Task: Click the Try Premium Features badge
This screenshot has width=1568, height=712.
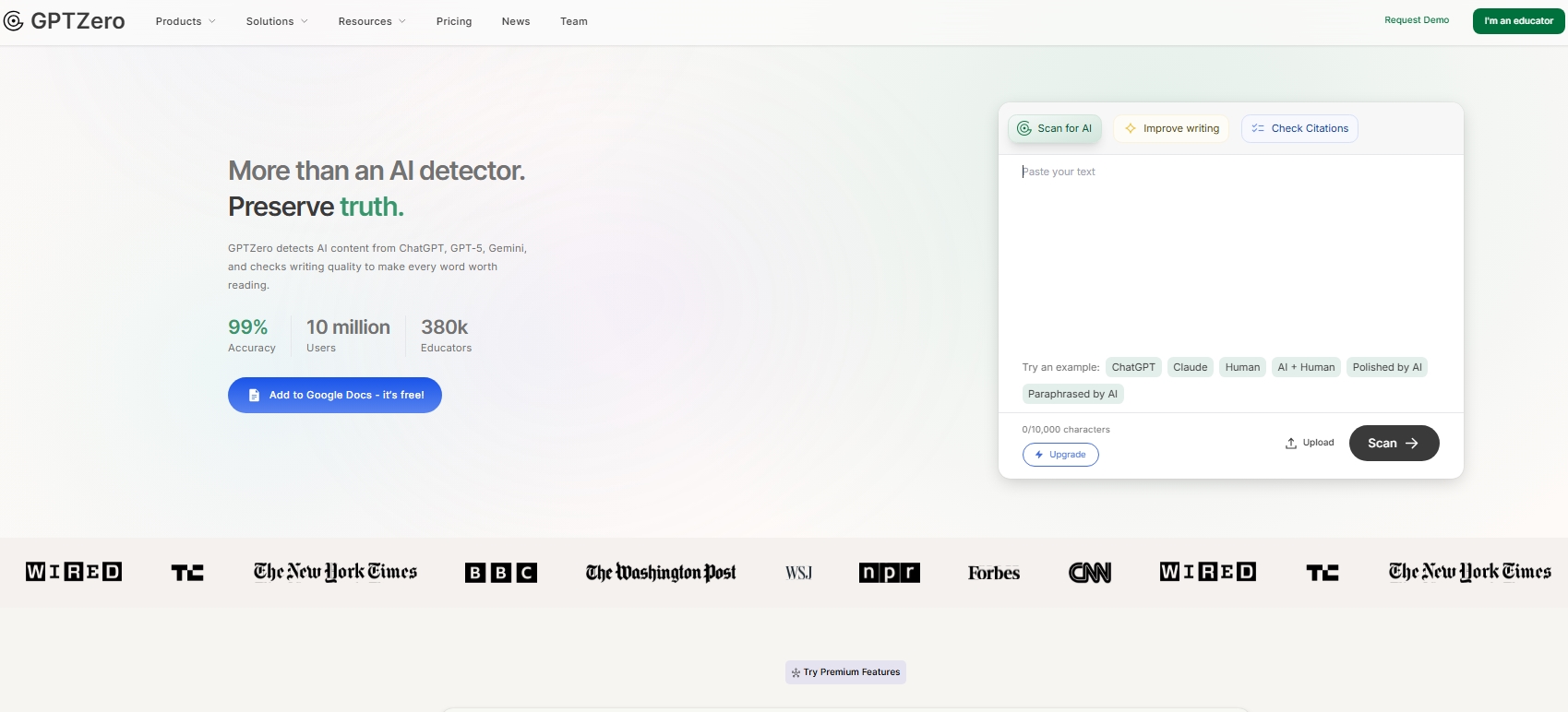Action: point(845,672)
